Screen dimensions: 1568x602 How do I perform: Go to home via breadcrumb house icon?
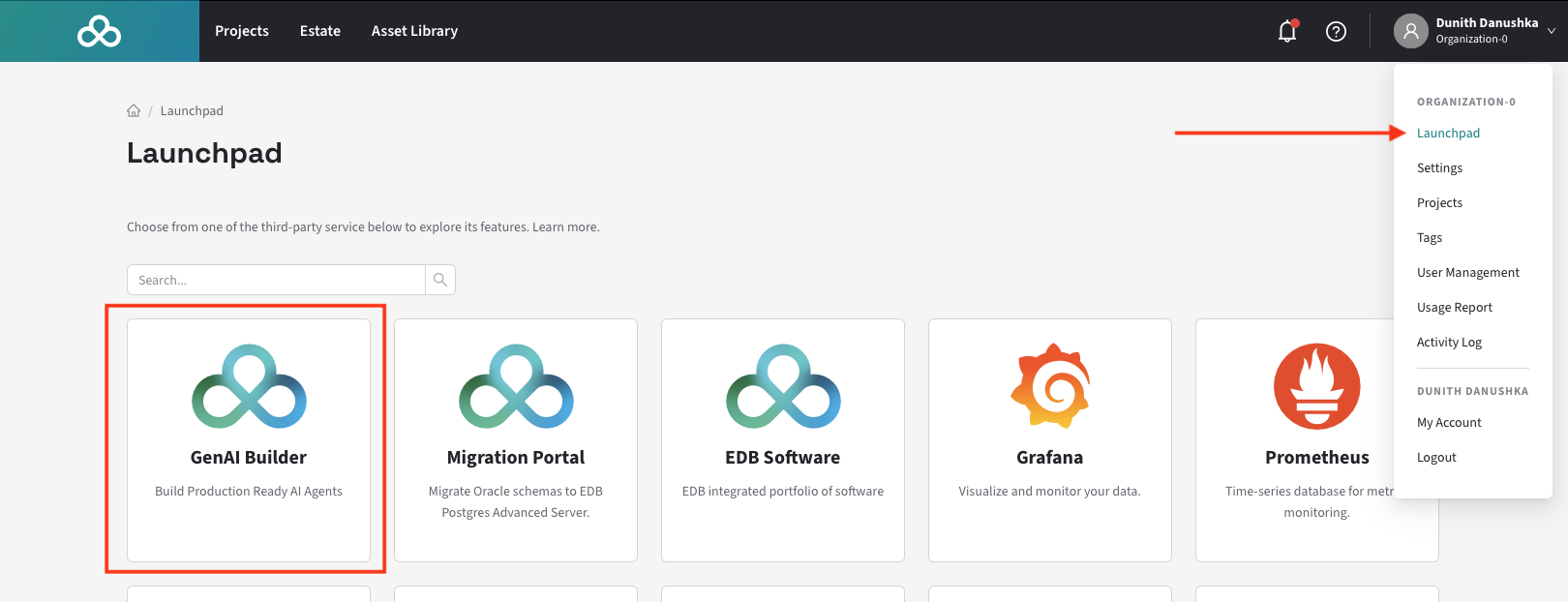(134, 111)
